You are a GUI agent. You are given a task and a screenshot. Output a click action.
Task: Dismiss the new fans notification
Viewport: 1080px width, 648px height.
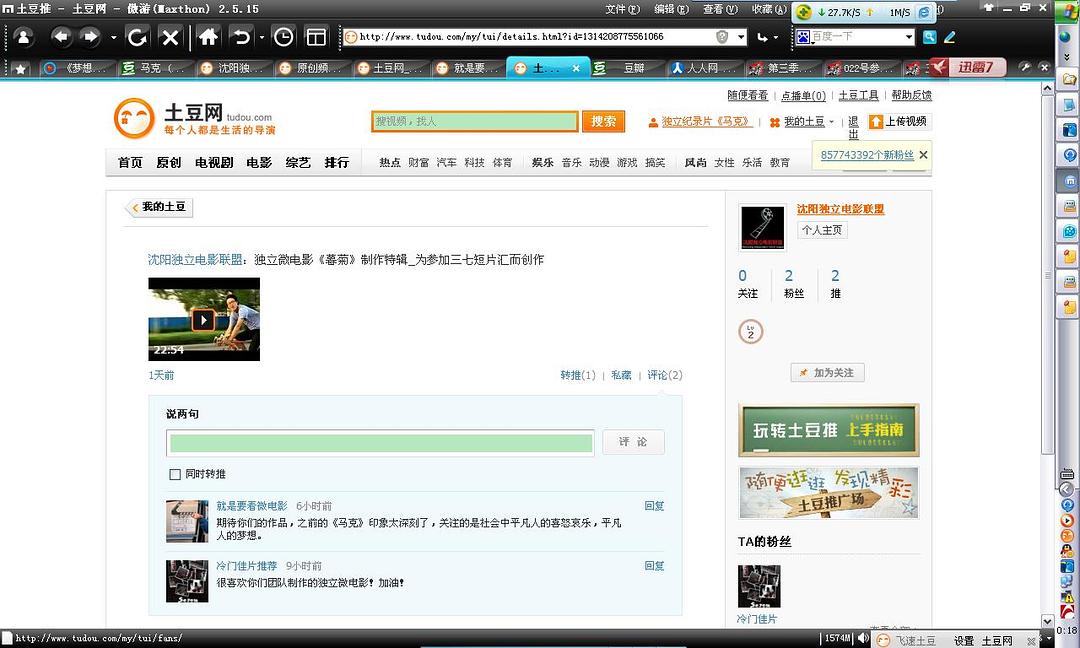pyautogui.click(x=923, y=155)
